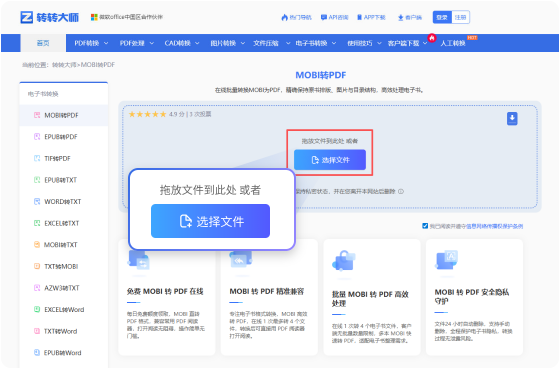The height and width of the screenshot is (369, 560).
Task: Click the 登录 login button
Action: pos(442,17)
